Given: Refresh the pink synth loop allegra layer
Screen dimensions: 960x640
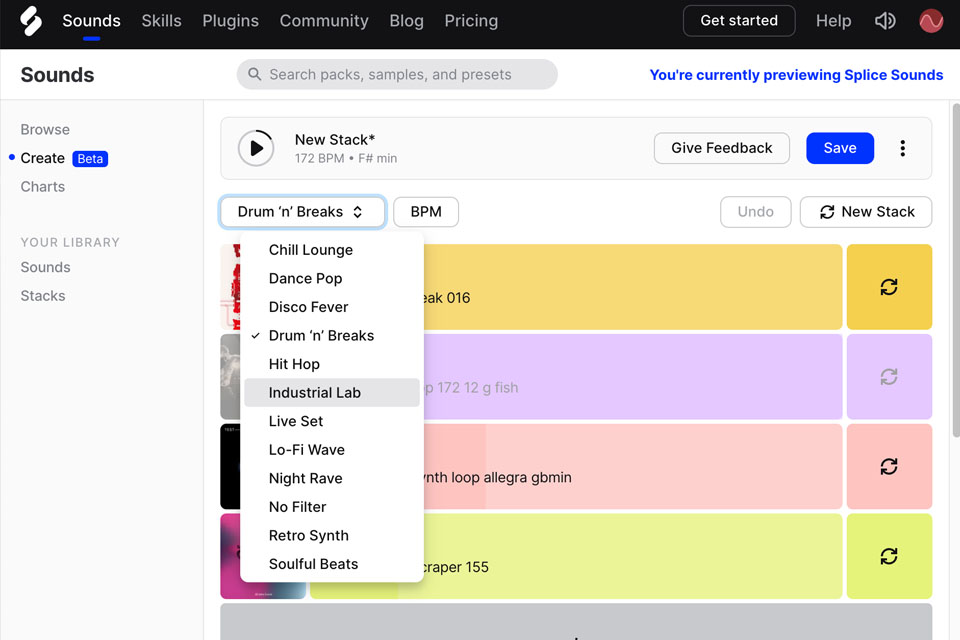Looking at the screenshot, I should click(889, 467).
